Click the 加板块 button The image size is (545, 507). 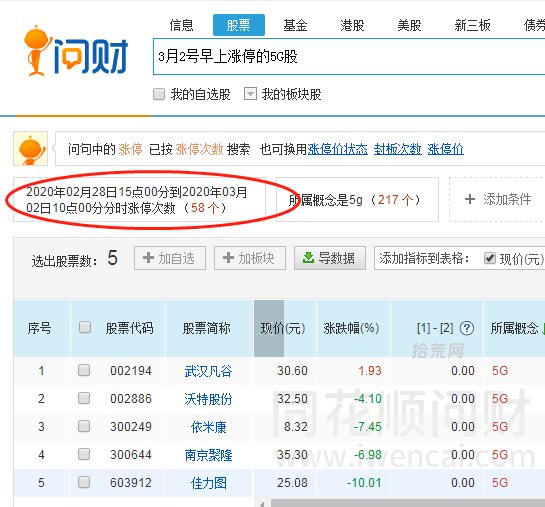250,258
